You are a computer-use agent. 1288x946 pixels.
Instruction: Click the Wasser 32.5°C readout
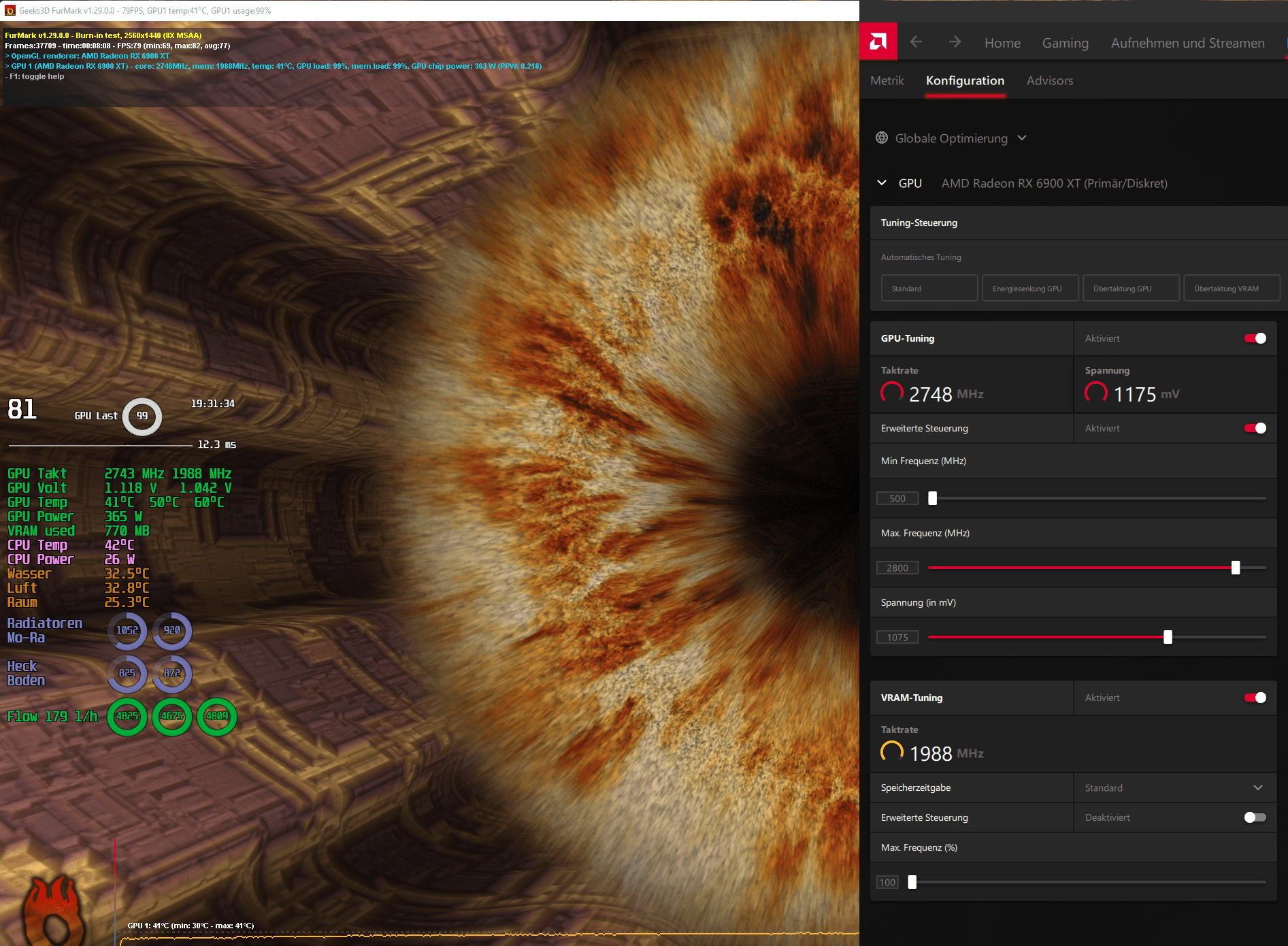click(x=78, y=574)
